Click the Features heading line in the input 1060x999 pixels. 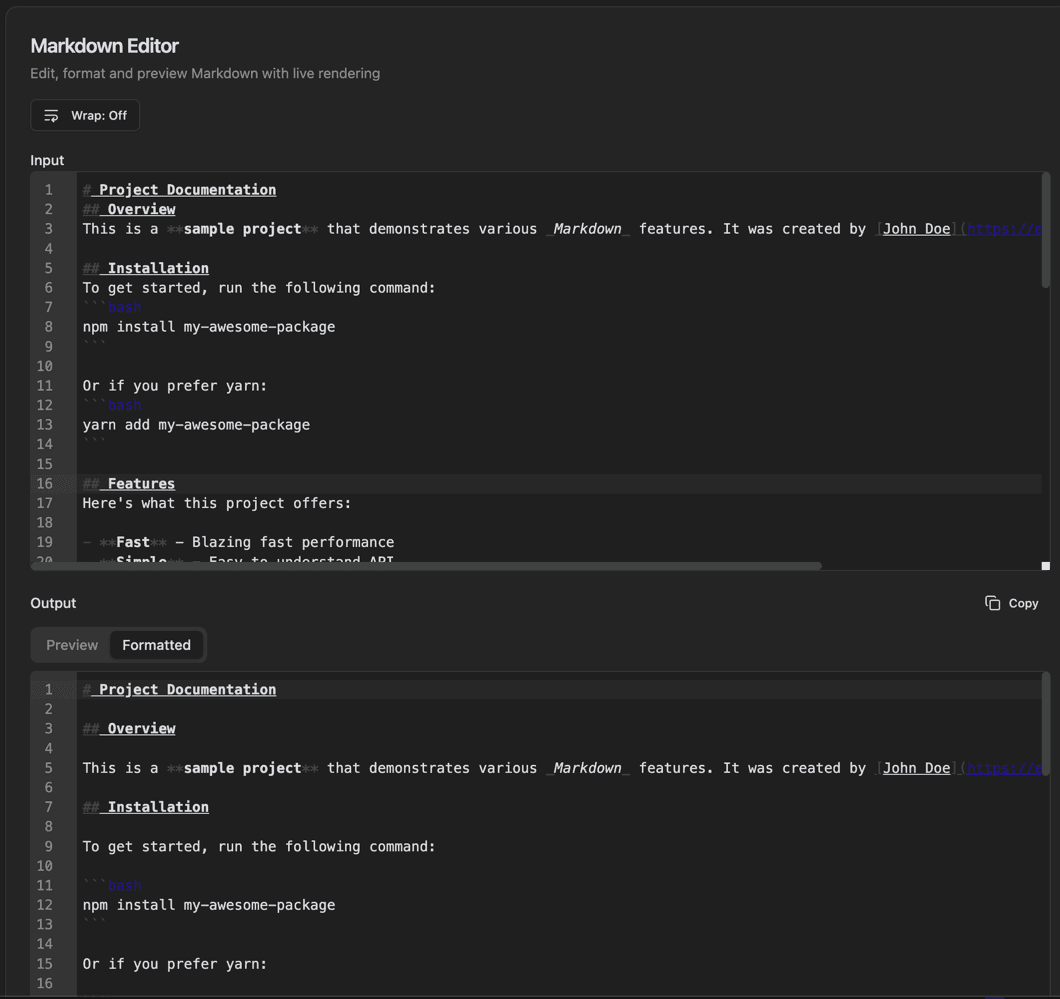tap(130, 483)
